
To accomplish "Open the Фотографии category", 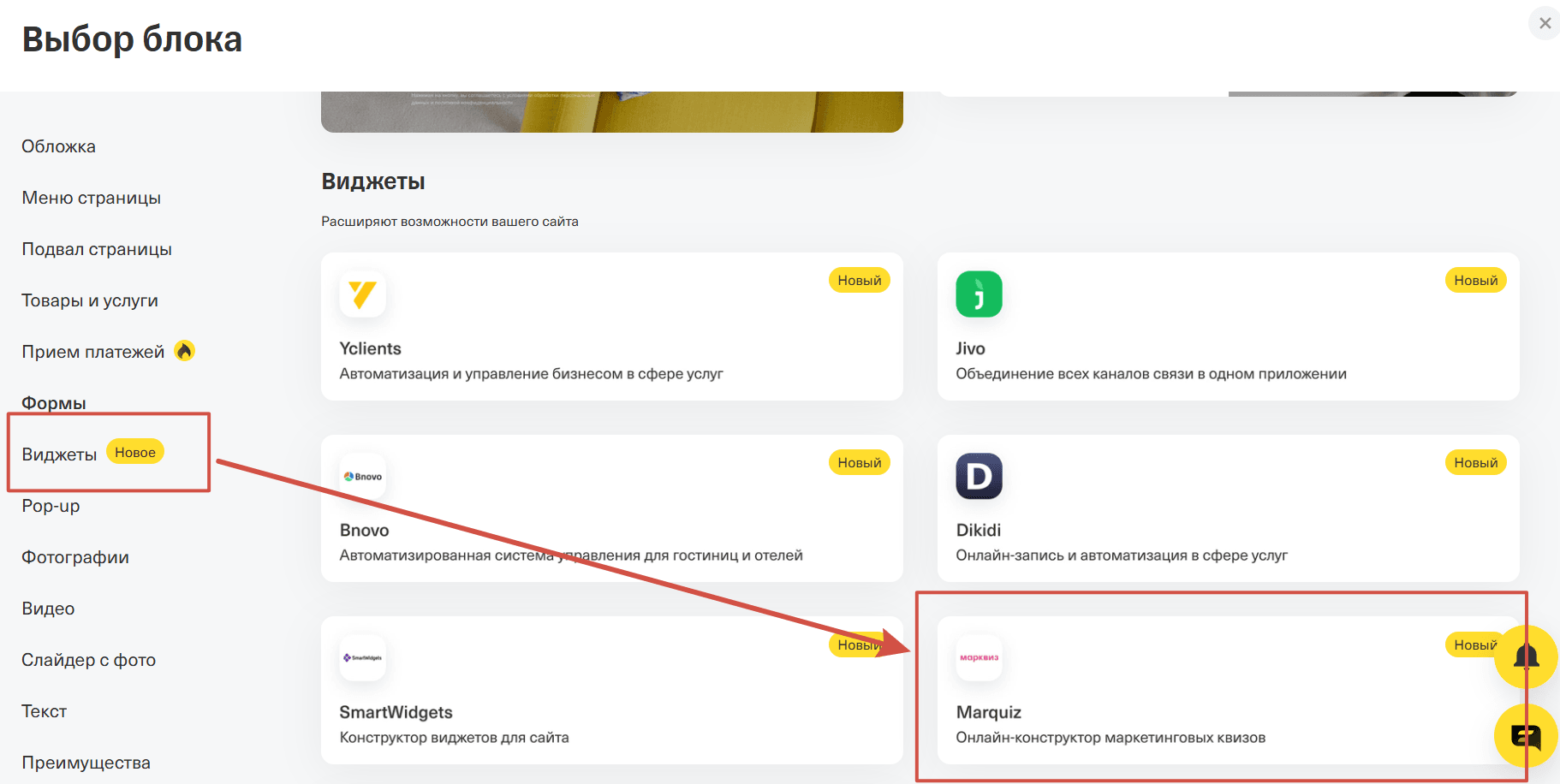I will pyautogui.click(x=75, y=557).
